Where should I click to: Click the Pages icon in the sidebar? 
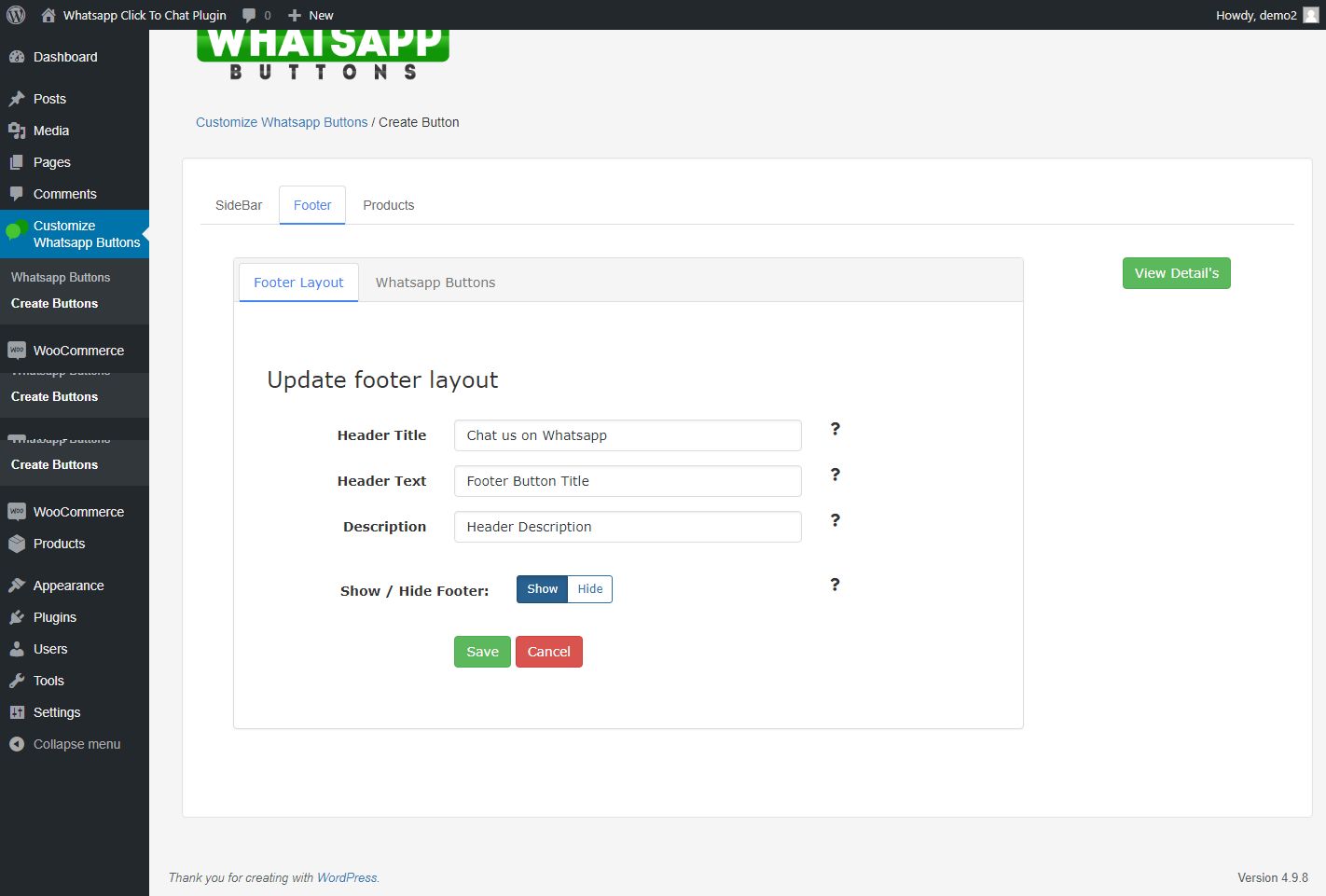click(17, 162)
